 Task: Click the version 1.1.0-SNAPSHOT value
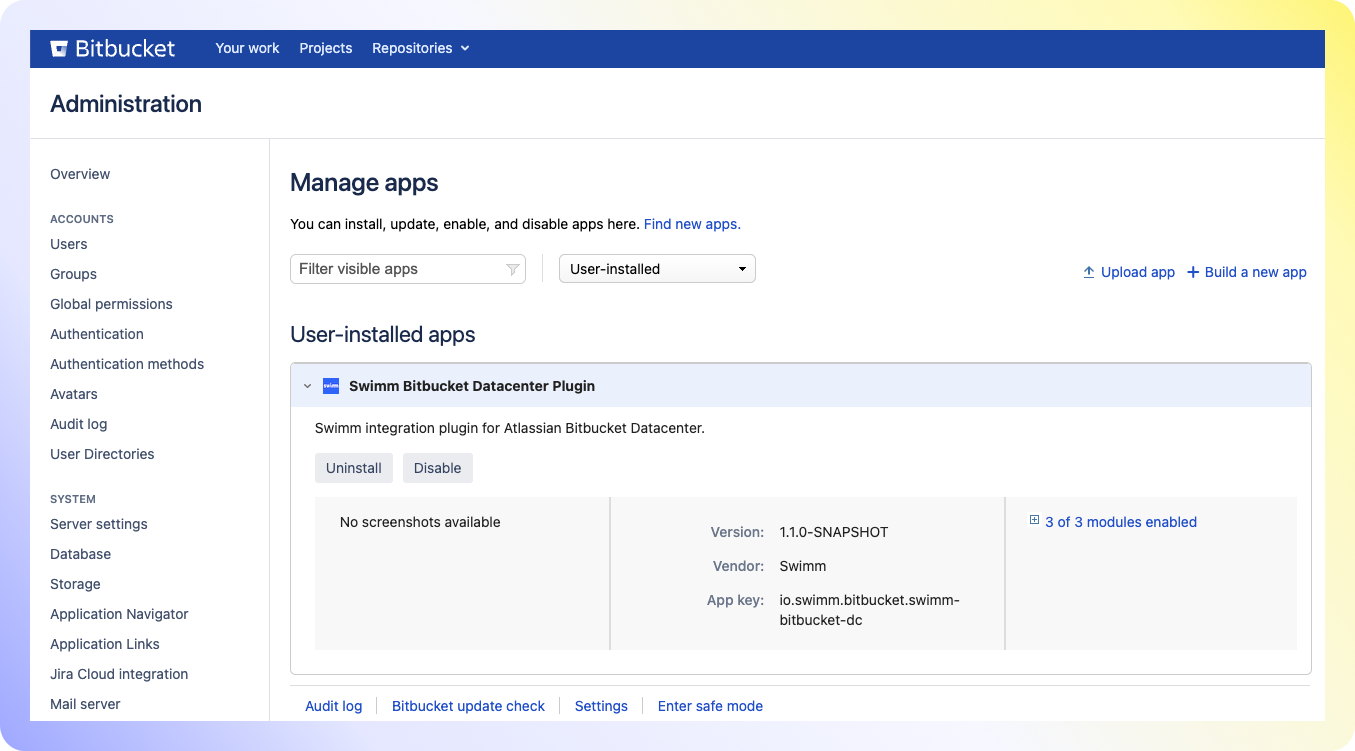[x=834, y=532]
